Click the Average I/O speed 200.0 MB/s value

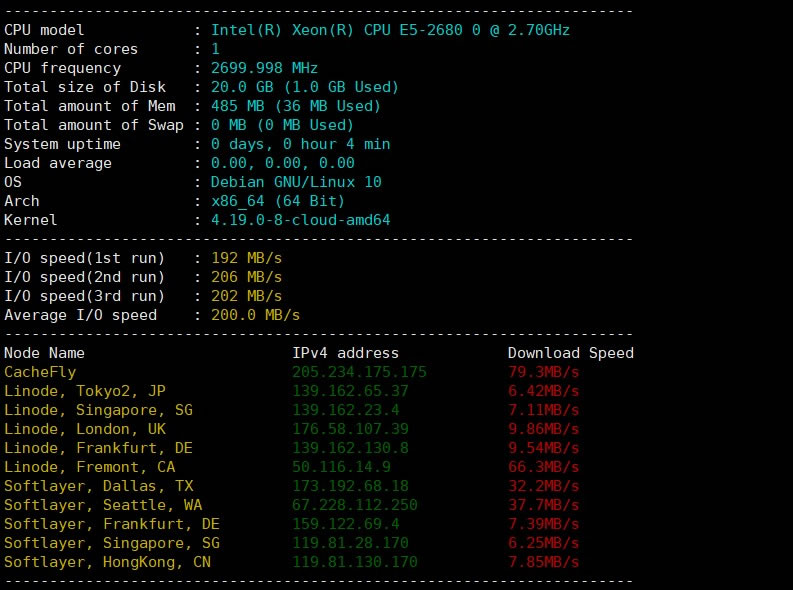click(x=255, y=315)
